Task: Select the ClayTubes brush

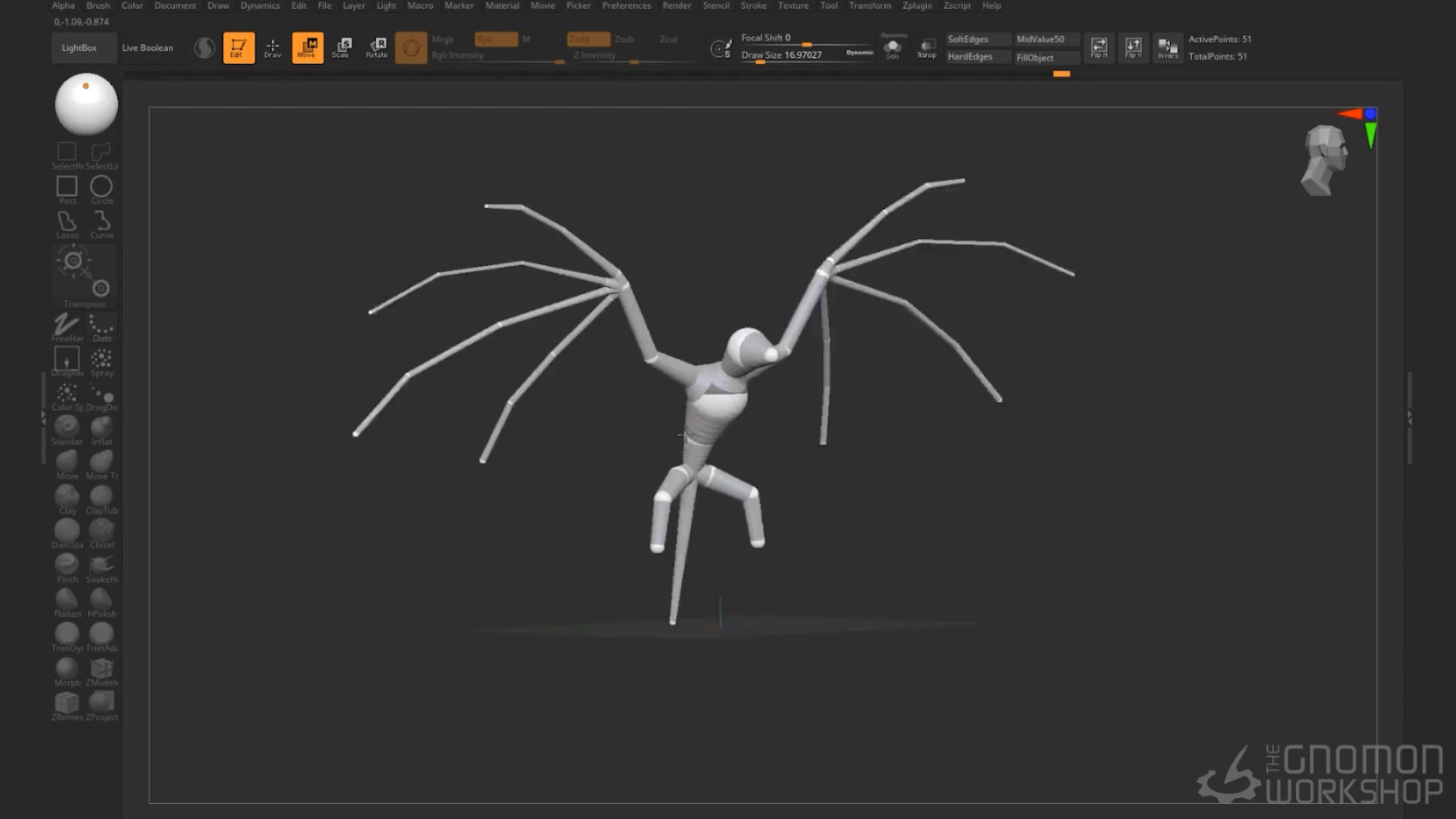Action: tap(101, 498)
